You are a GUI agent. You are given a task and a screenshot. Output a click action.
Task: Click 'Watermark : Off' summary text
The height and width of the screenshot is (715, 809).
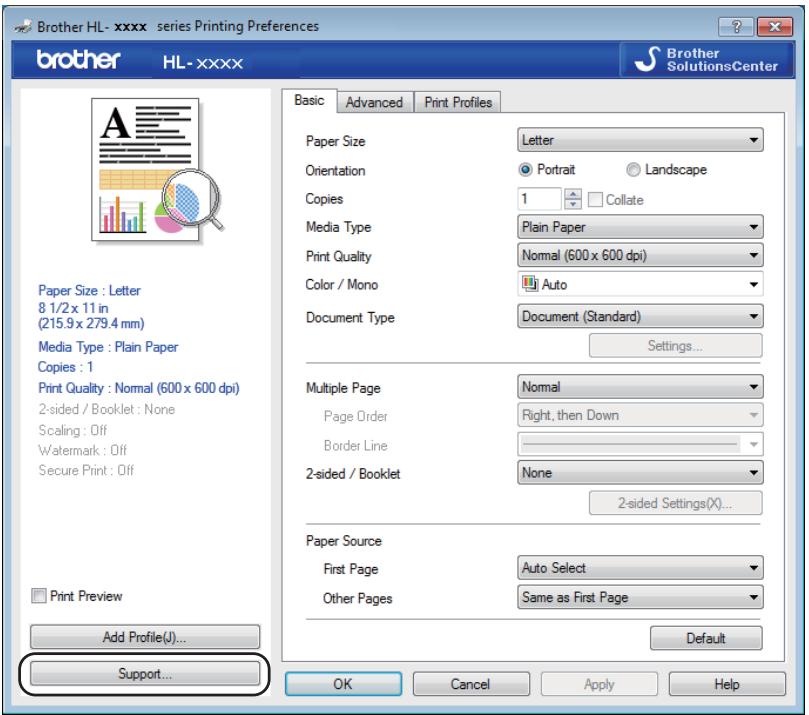[83, 450]
